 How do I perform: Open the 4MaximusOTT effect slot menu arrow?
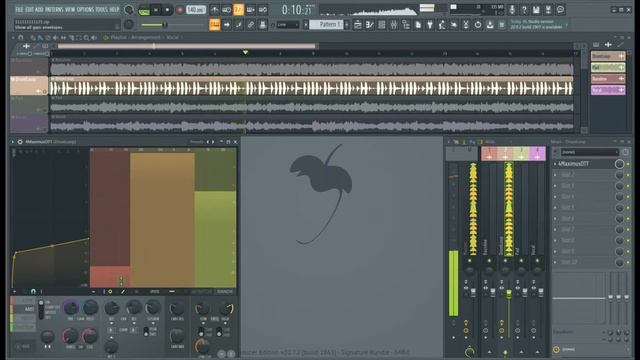click(x=555, y=164)
